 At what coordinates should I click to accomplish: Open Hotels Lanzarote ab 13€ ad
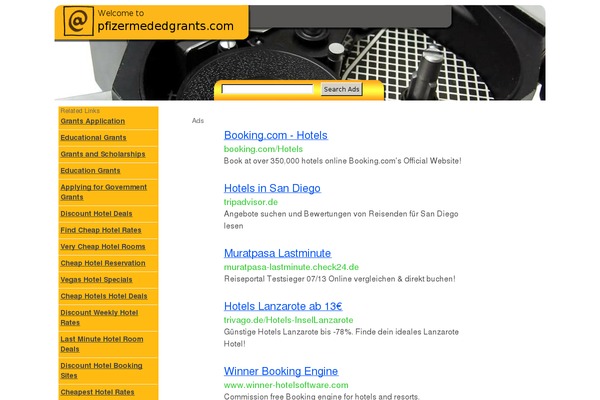pos(283,307)
